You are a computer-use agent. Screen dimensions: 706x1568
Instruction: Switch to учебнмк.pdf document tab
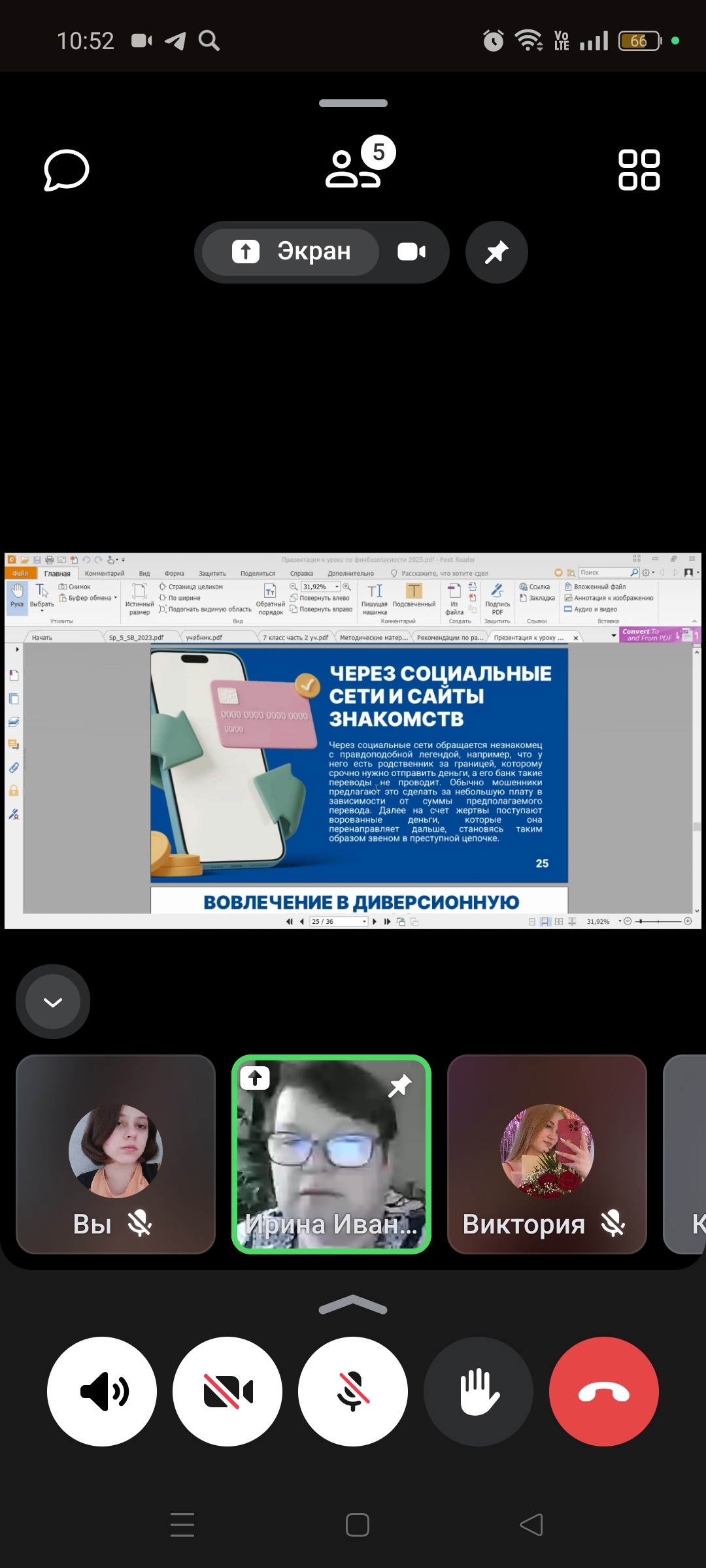click(204, 638)
